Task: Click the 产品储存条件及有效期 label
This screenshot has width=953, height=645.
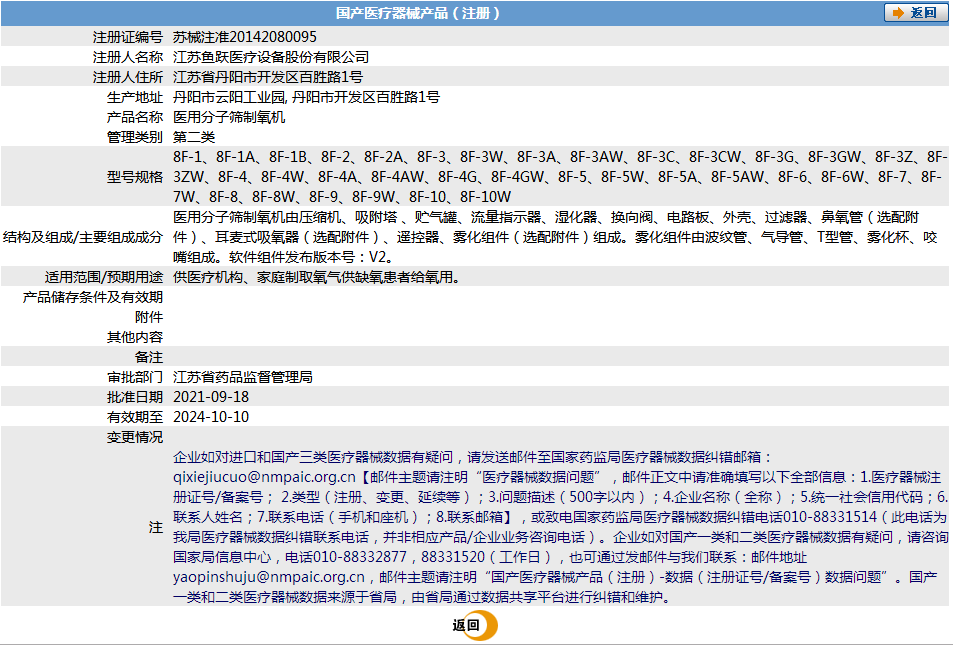Action: (x=93, y=297)
